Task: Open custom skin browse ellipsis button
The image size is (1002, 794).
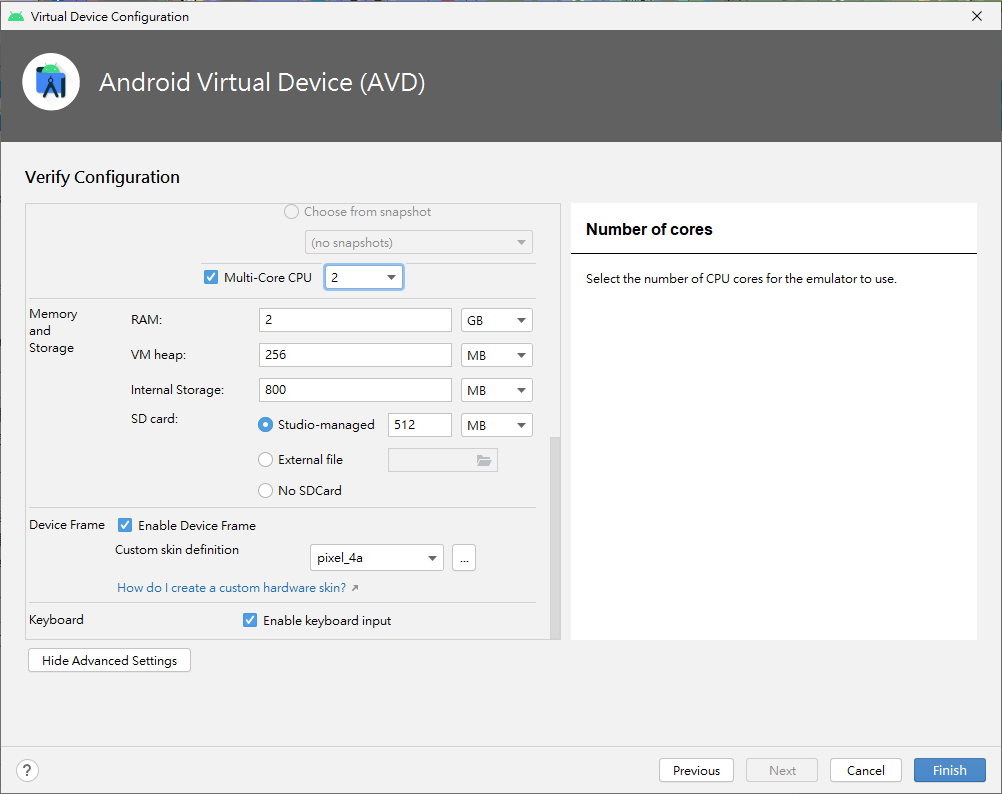Action: click(x=464, y=558)
